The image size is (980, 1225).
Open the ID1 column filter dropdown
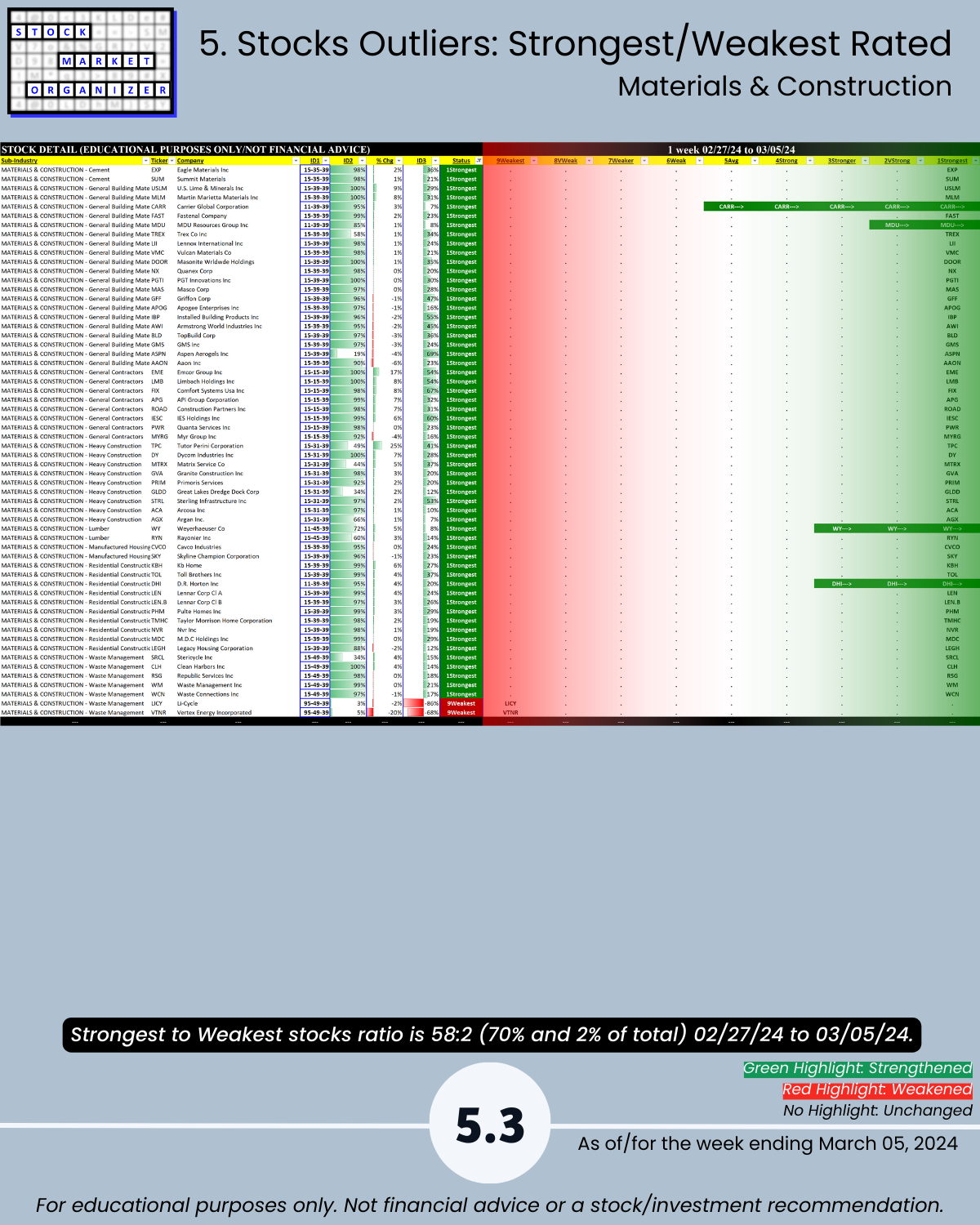pyautogui.click(x=326, y=161)
